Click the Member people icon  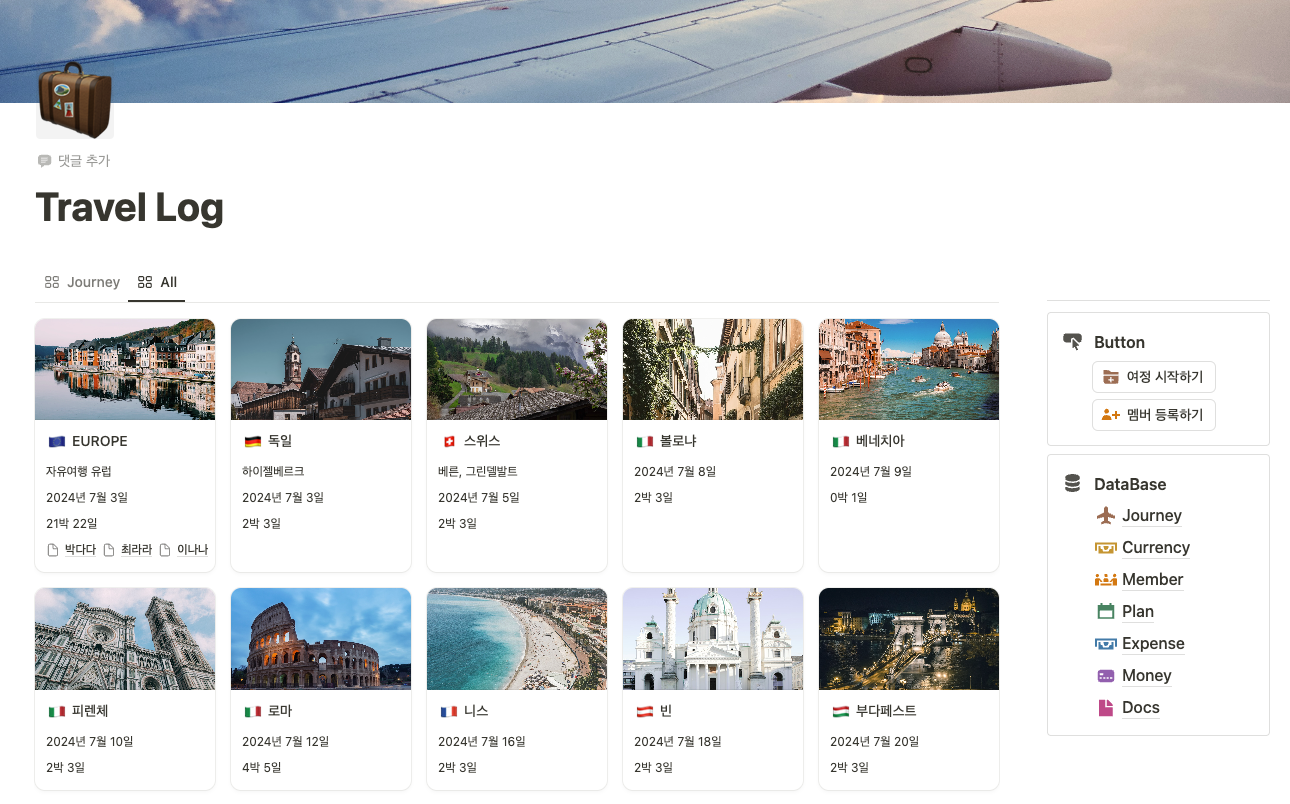[1105, 580]
